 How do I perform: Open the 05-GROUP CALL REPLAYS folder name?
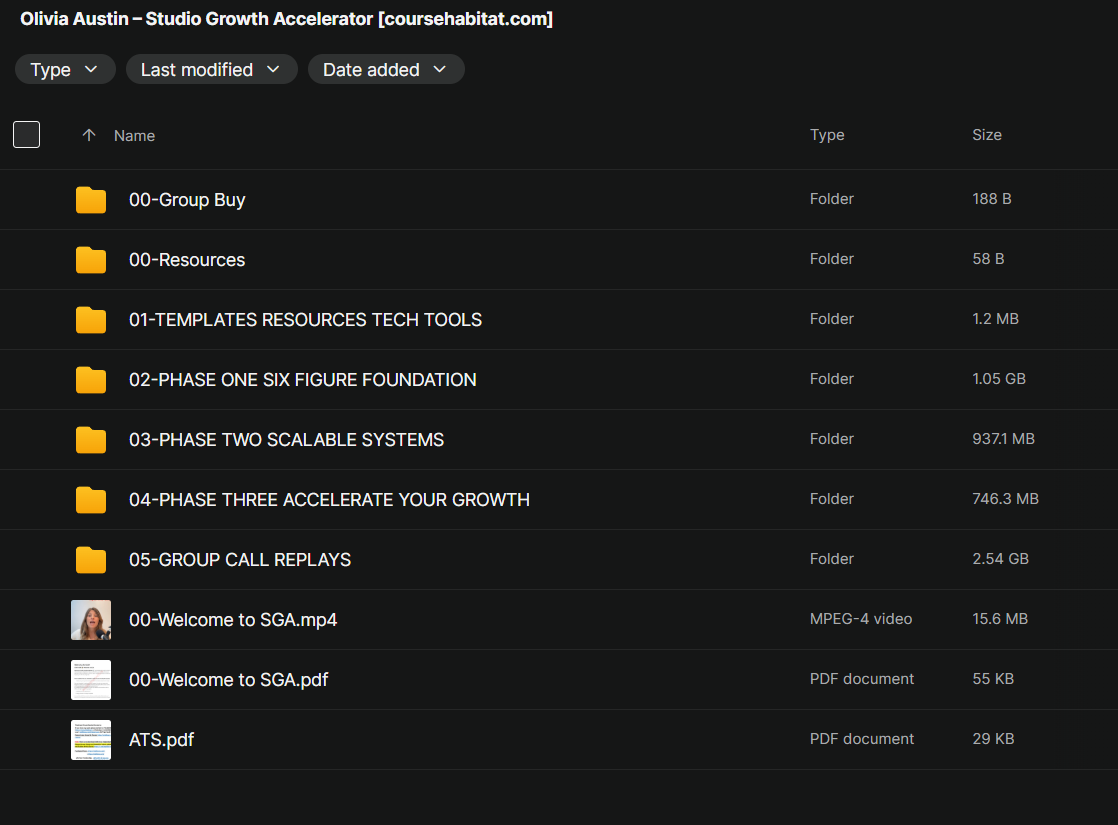[x=240, y=560]
